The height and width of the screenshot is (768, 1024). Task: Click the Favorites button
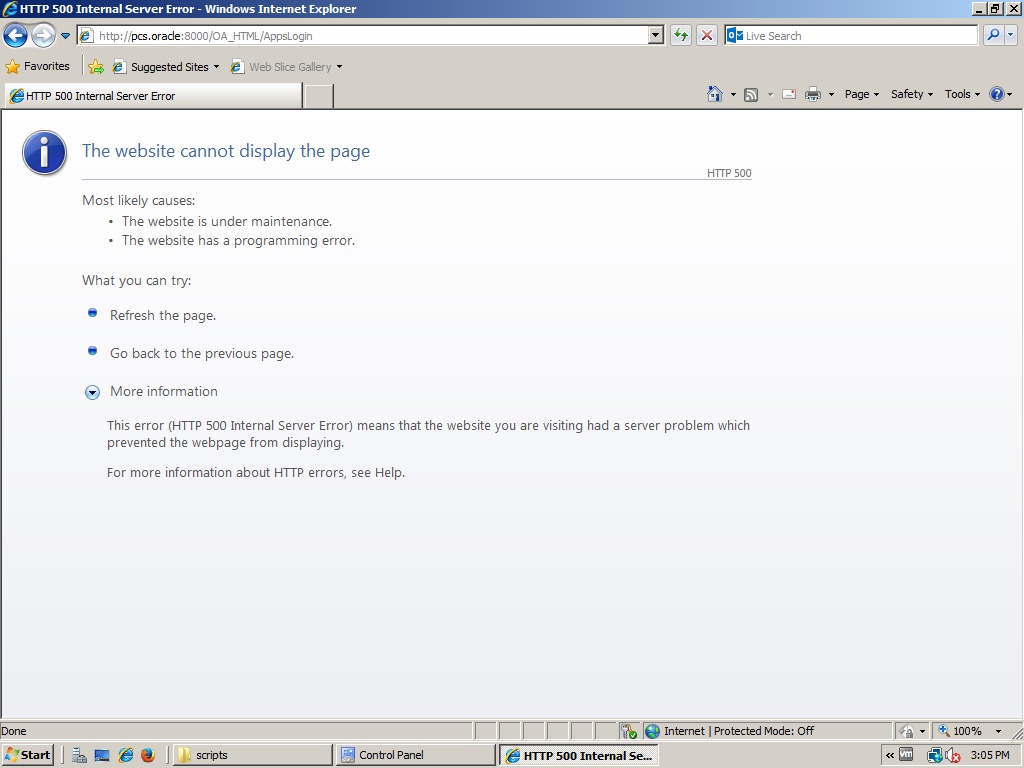coord(38,67)
